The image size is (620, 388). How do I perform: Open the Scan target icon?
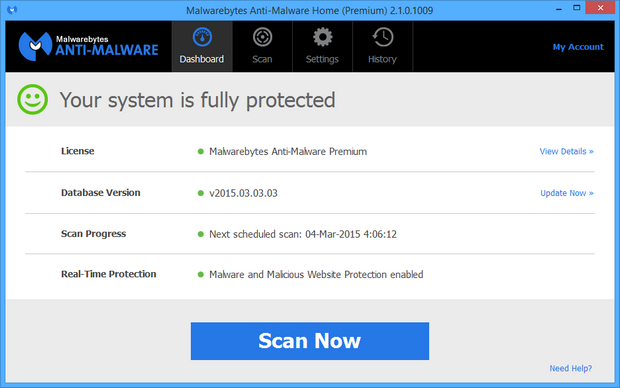(x=263, y=38)
